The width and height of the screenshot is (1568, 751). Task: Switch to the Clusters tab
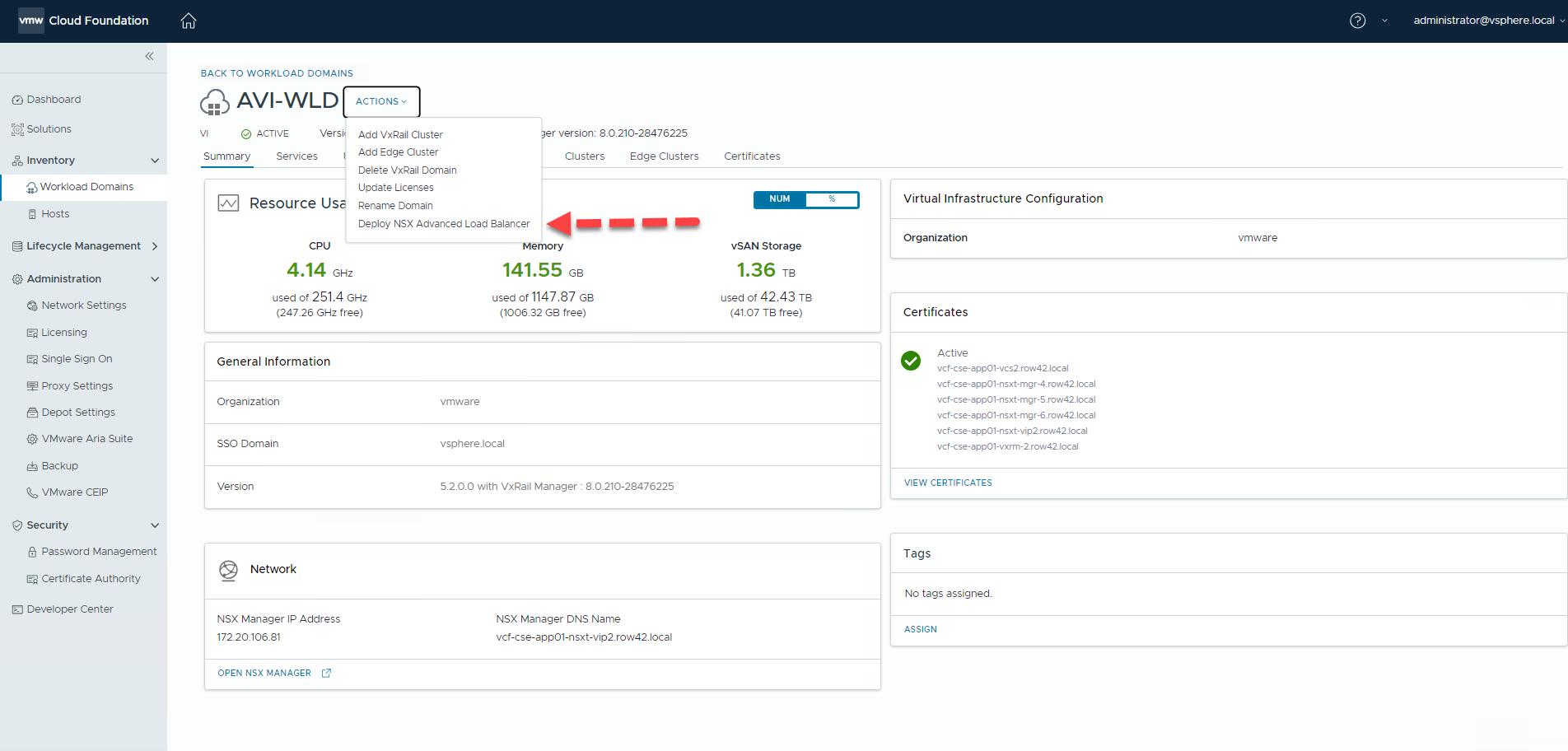tap(585, 156)
